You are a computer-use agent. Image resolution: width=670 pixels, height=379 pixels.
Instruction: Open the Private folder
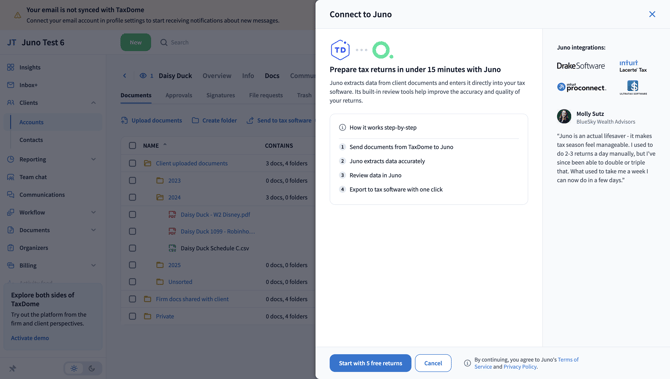165,316
